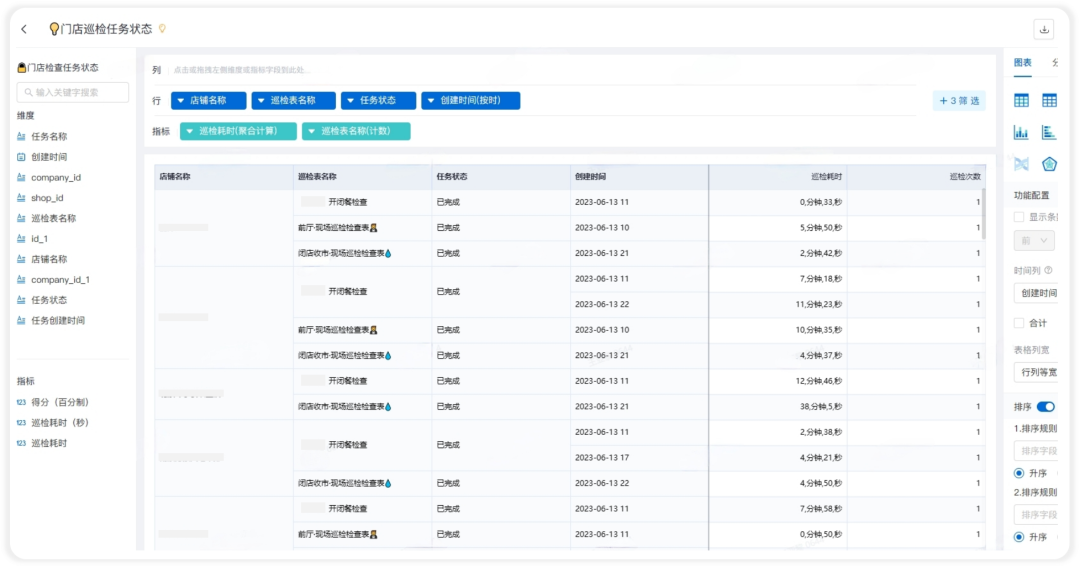Image resolution: width=1080 pixels, height=567 pixels.
Task: Select the plain table chart icon
Action: pos(1021,101)
